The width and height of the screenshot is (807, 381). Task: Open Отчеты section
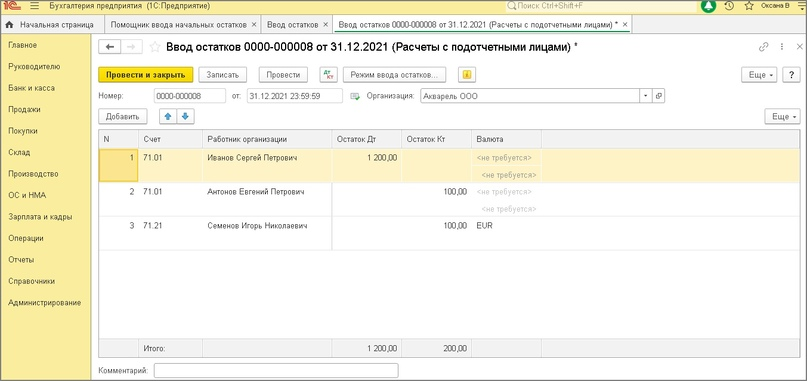click(x=21, y=260)
